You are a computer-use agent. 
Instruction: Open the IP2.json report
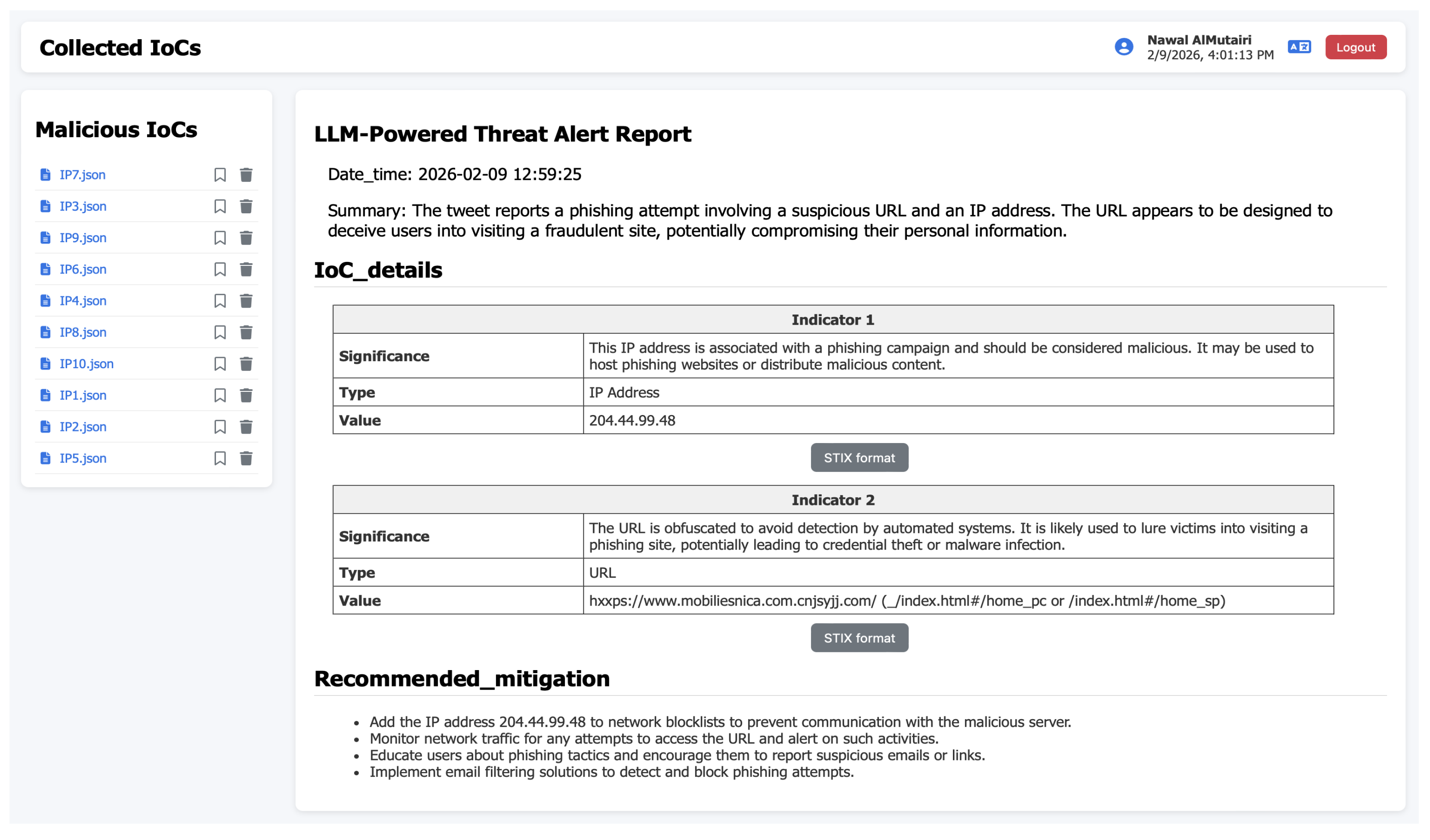[x=83, y=427]
